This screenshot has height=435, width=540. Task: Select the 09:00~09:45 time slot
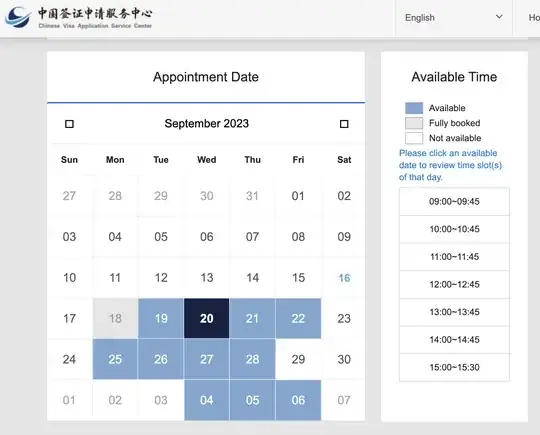(x=454, y=201)
